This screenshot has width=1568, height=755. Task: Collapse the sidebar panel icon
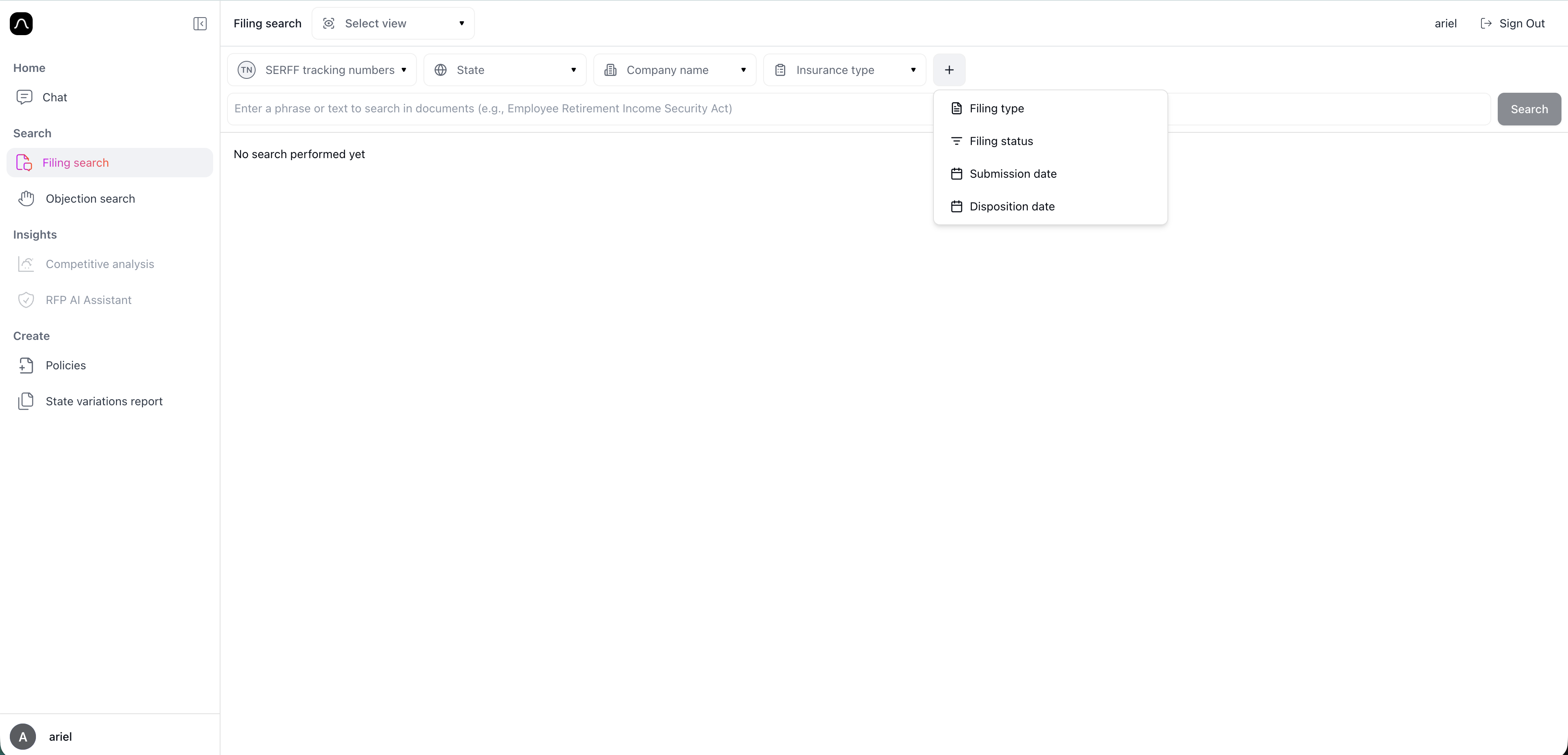[200, 24]
